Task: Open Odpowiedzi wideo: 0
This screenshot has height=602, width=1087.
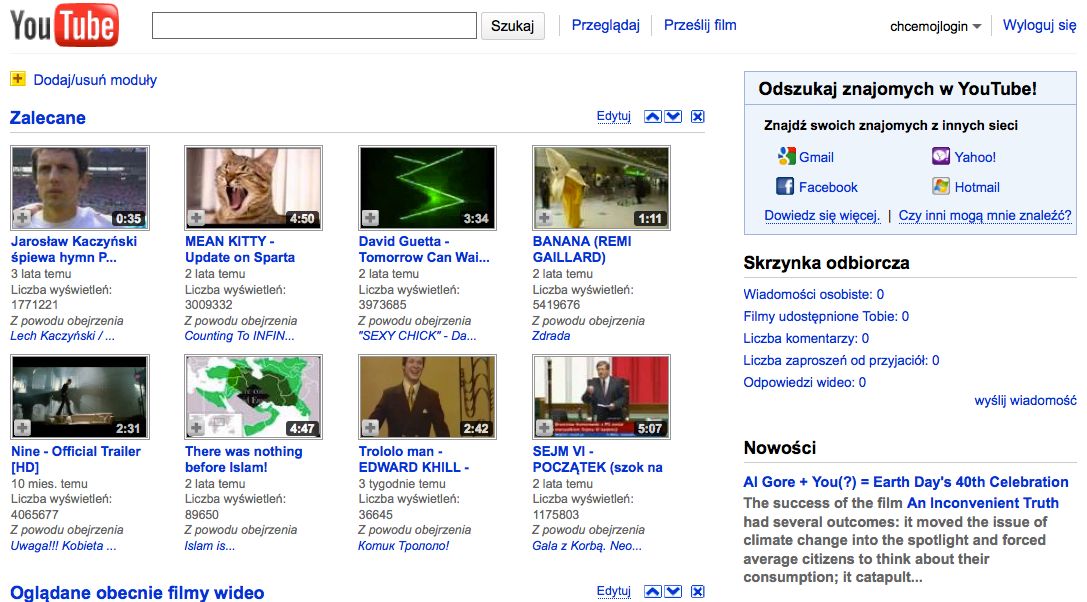Action: 805,382
